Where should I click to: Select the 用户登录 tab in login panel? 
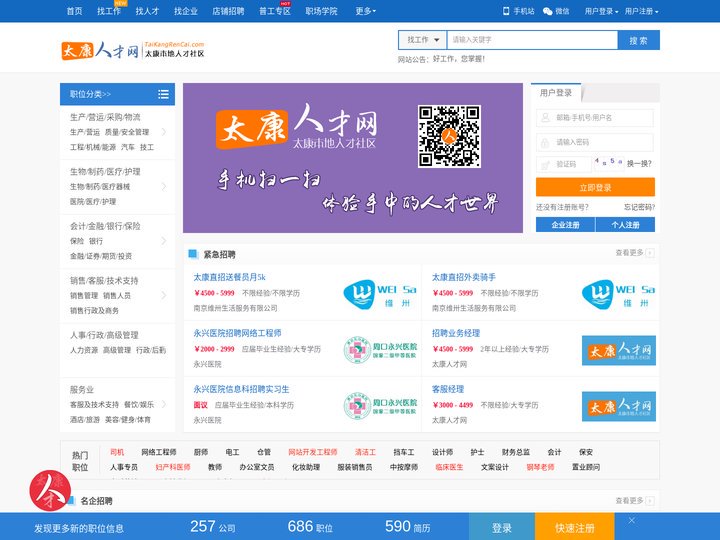[x=556, y=93]
